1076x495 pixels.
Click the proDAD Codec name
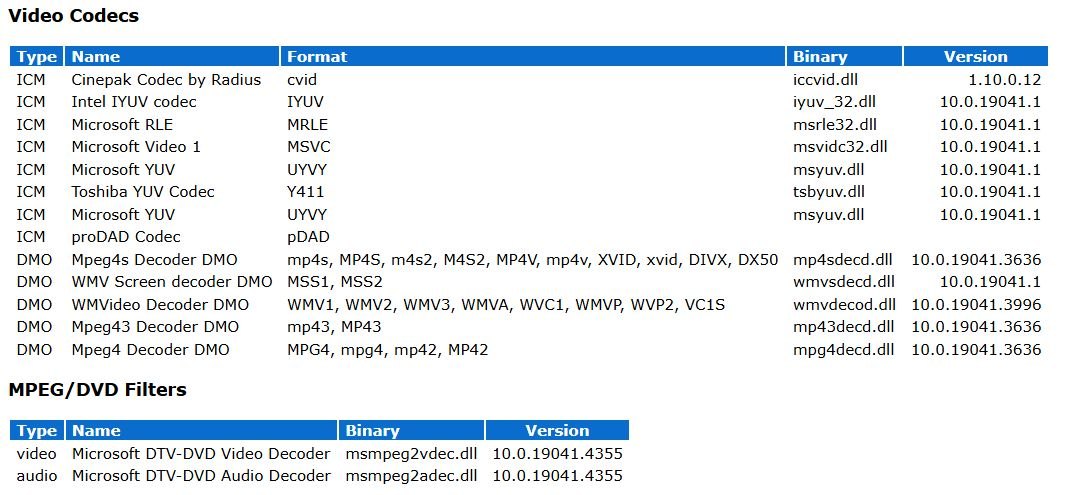(x=126, y=237)
